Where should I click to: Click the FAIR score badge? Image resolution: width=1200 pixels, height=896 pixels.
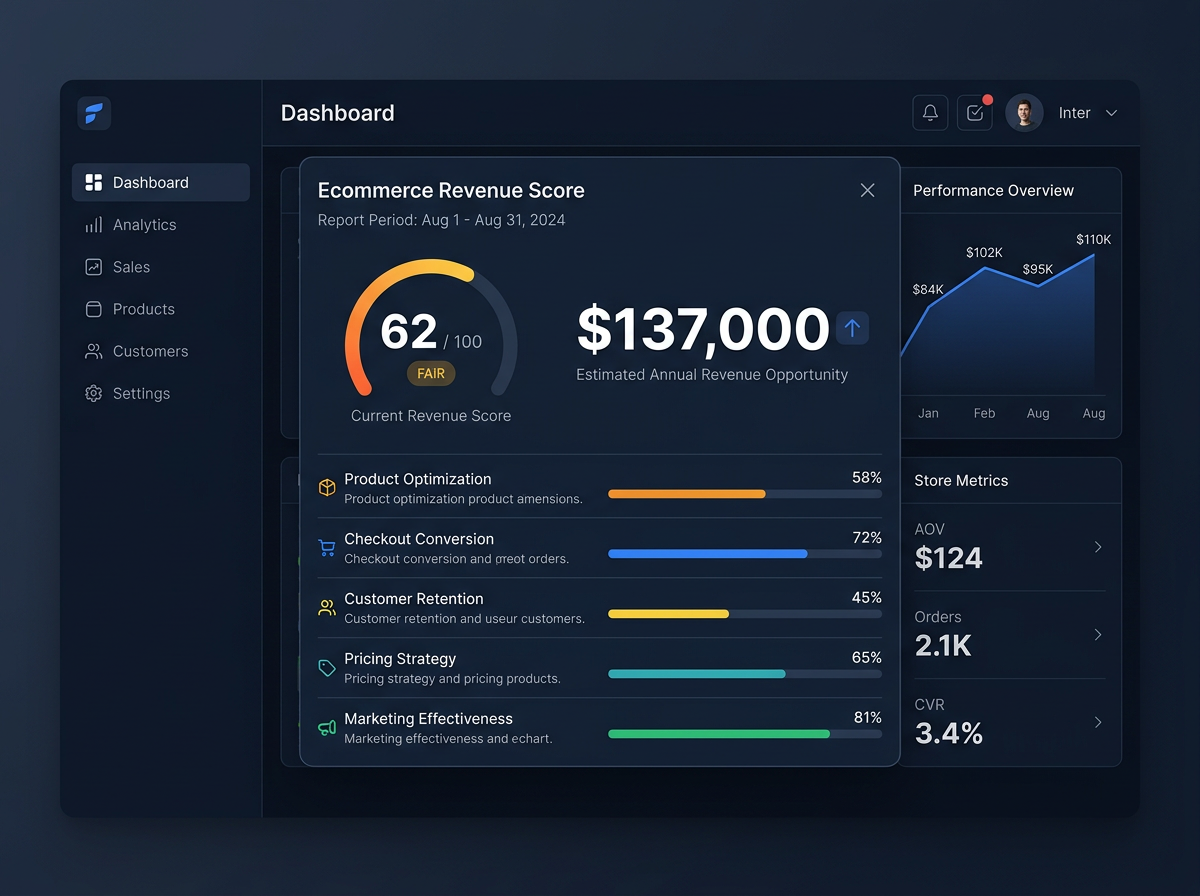tap(431, 373)
